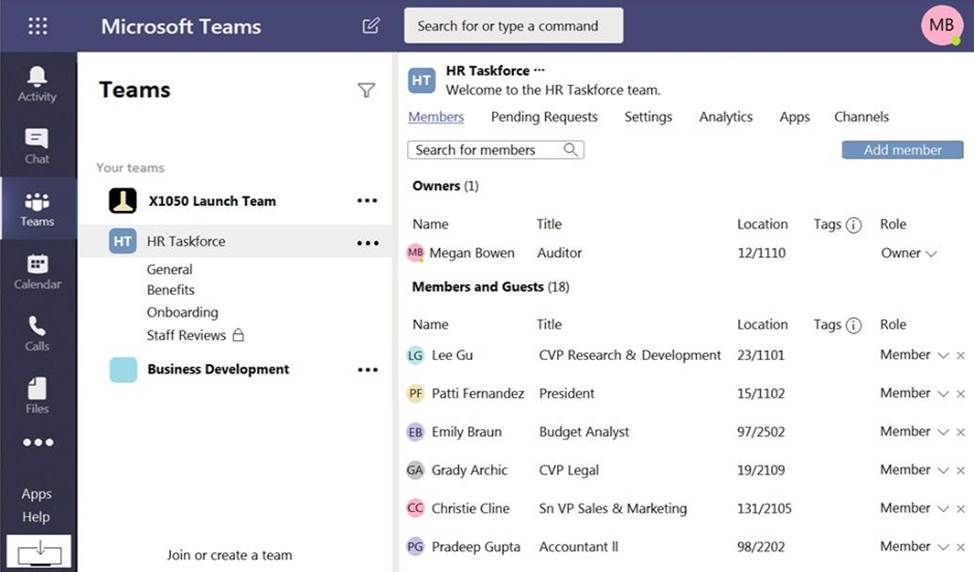
Task: Click the download desktop app icon
Action: point(40,550)
